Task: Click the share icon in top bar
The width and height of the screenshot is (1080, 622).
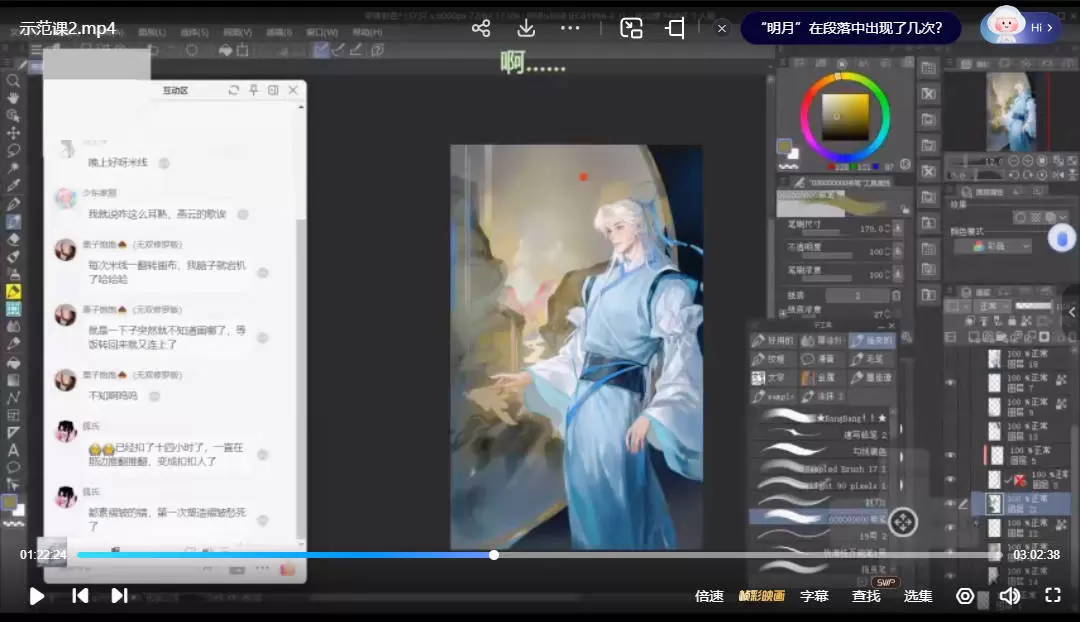Action: point(481,28)
